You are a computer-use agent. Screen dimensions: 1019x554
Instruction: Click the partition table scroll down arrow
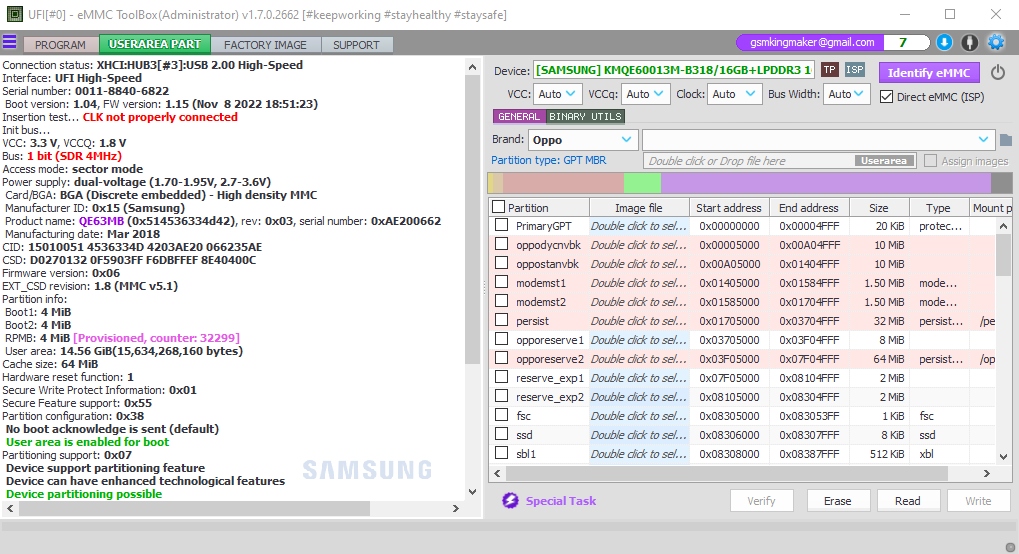(1003, 456)
